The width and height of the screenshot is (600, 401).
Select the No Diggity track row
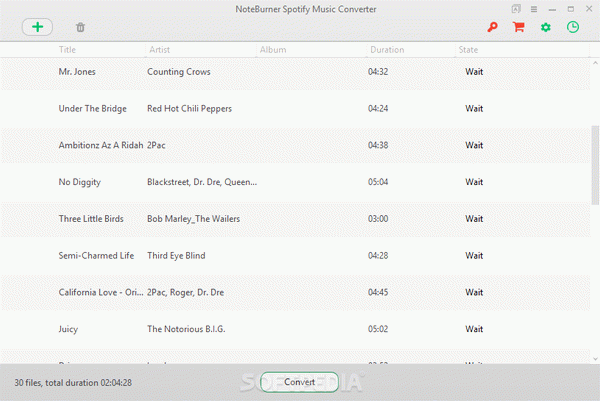coord(295,182)
